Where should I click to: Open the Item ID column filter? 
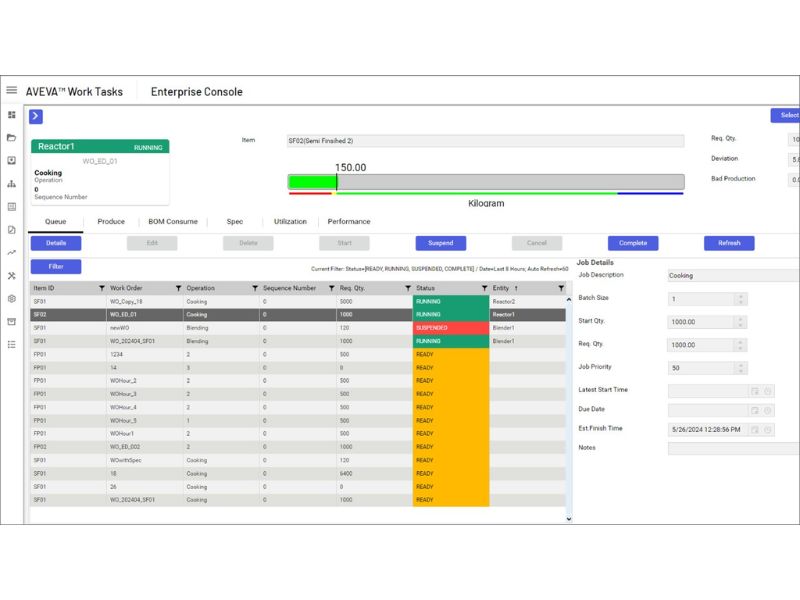tap(102, 288)
